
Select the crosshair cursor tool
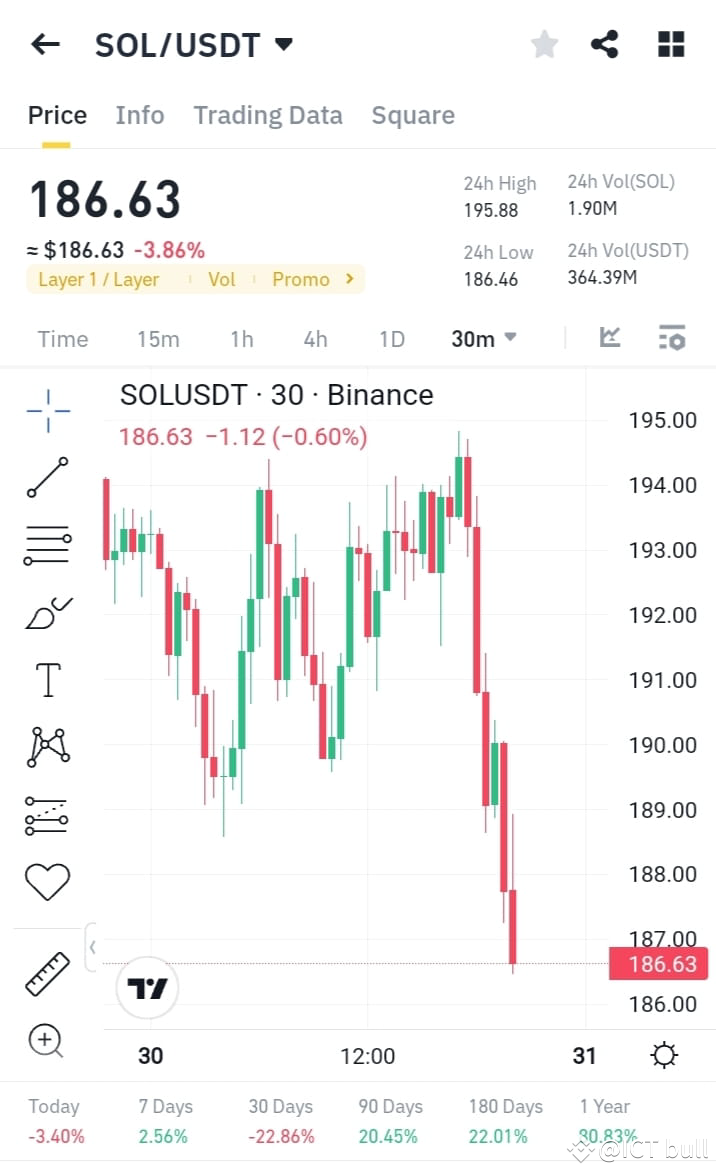pyautogui.click(x=47, y=410)
